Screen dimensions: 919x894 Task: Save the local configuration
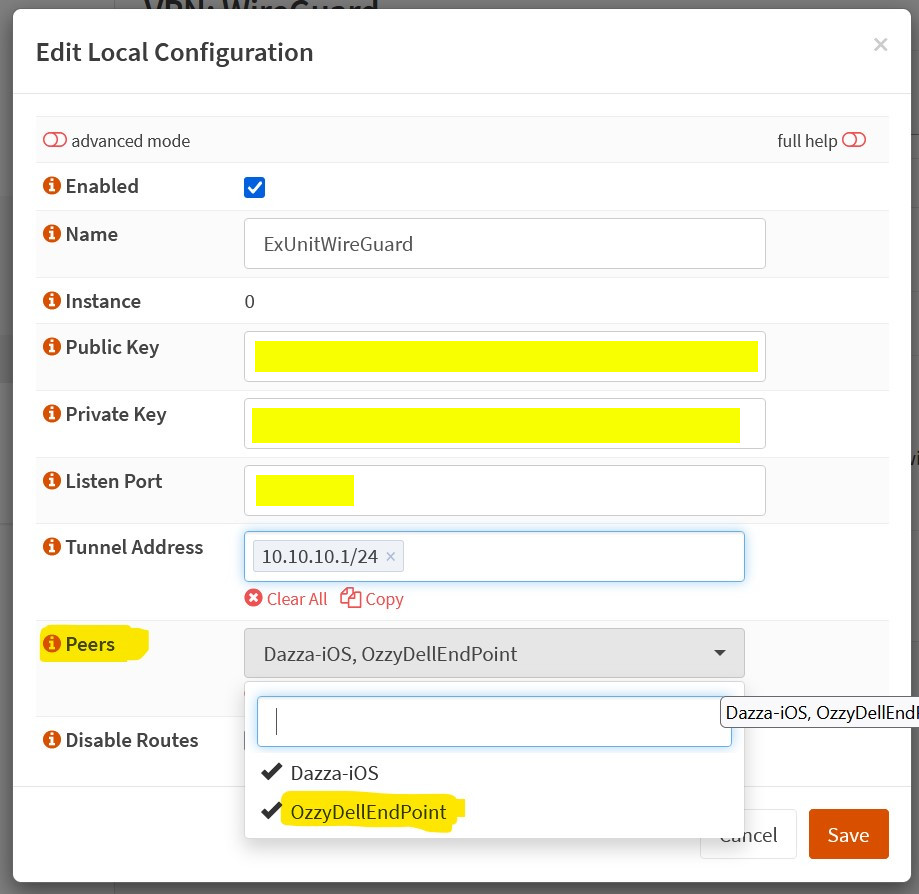[849, 834]
